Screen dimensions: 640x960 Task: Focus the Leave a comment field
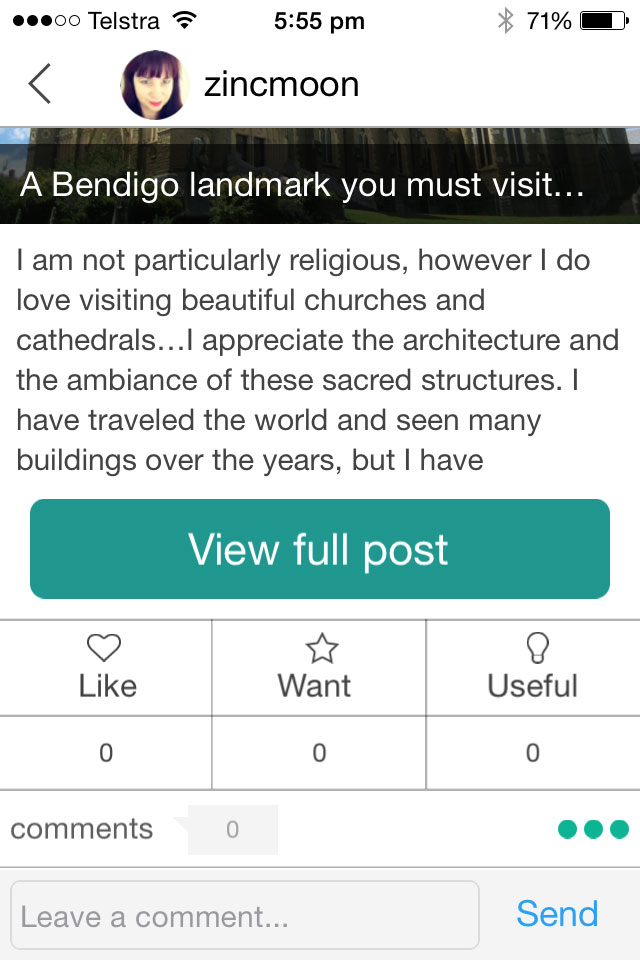[245, 915]
